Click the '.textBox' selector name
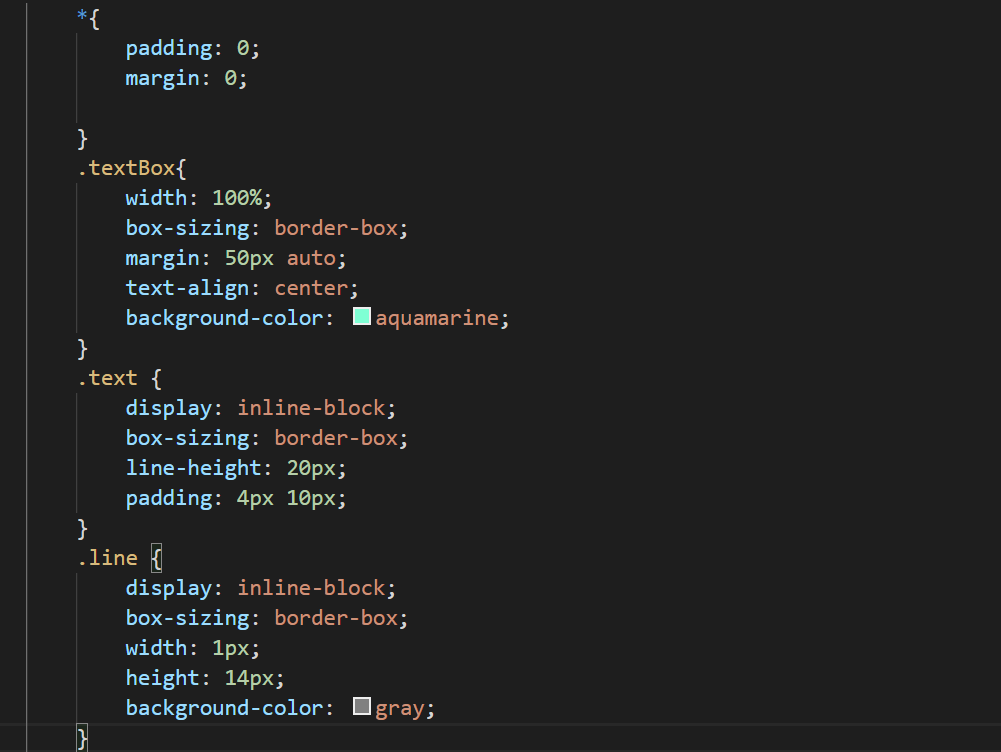Screen dimensions: 1001x752 [x=126, y=168]
